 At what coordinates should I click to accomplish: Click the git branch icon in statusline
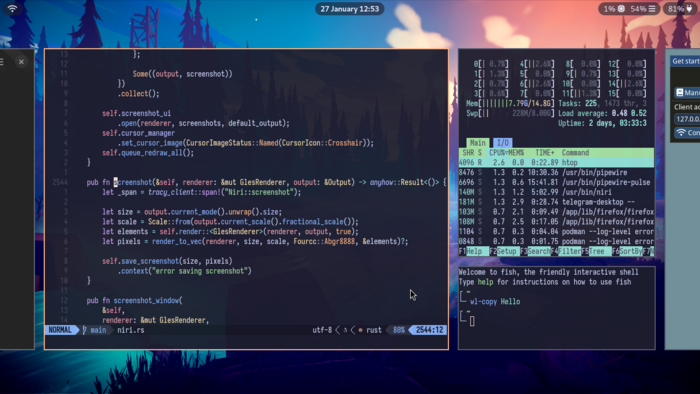pyautogui.click(x=84, y=330)
